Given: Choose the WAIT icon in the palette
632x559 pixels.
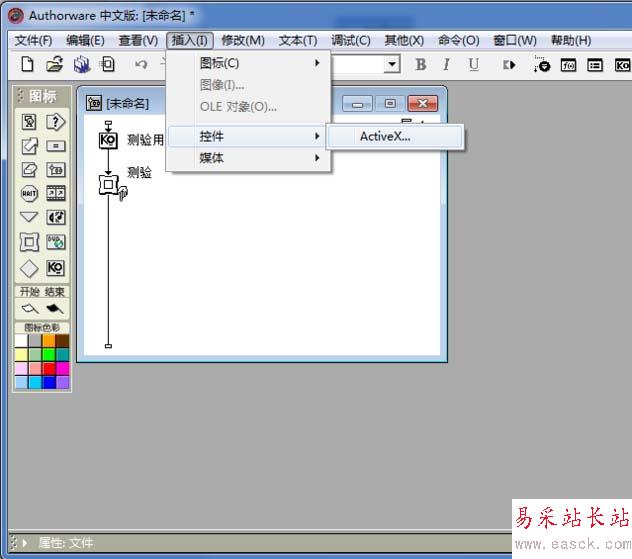Looking at the screenshot, I should coord(29,193).
